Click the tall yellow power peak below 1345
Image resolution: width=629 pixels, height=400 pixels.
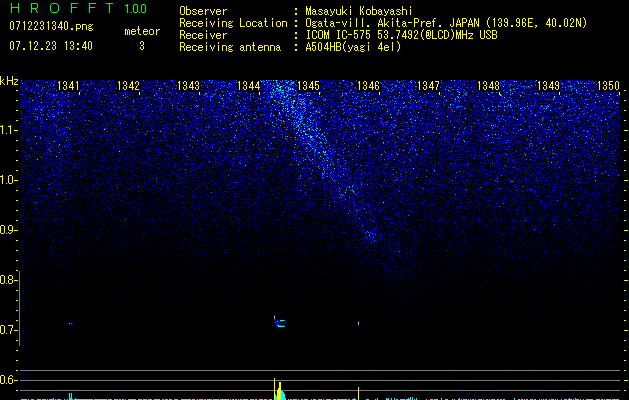(279, 390)
